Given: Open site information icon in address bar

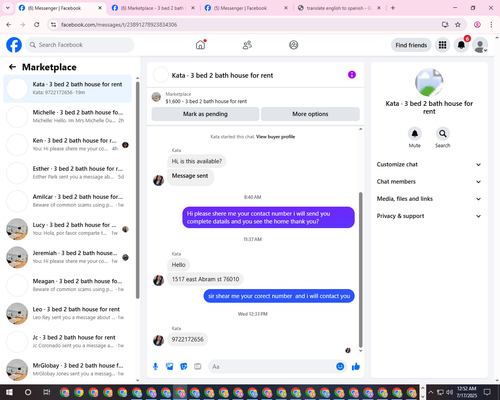Looking at the screenshot, I should coord(53,24).
